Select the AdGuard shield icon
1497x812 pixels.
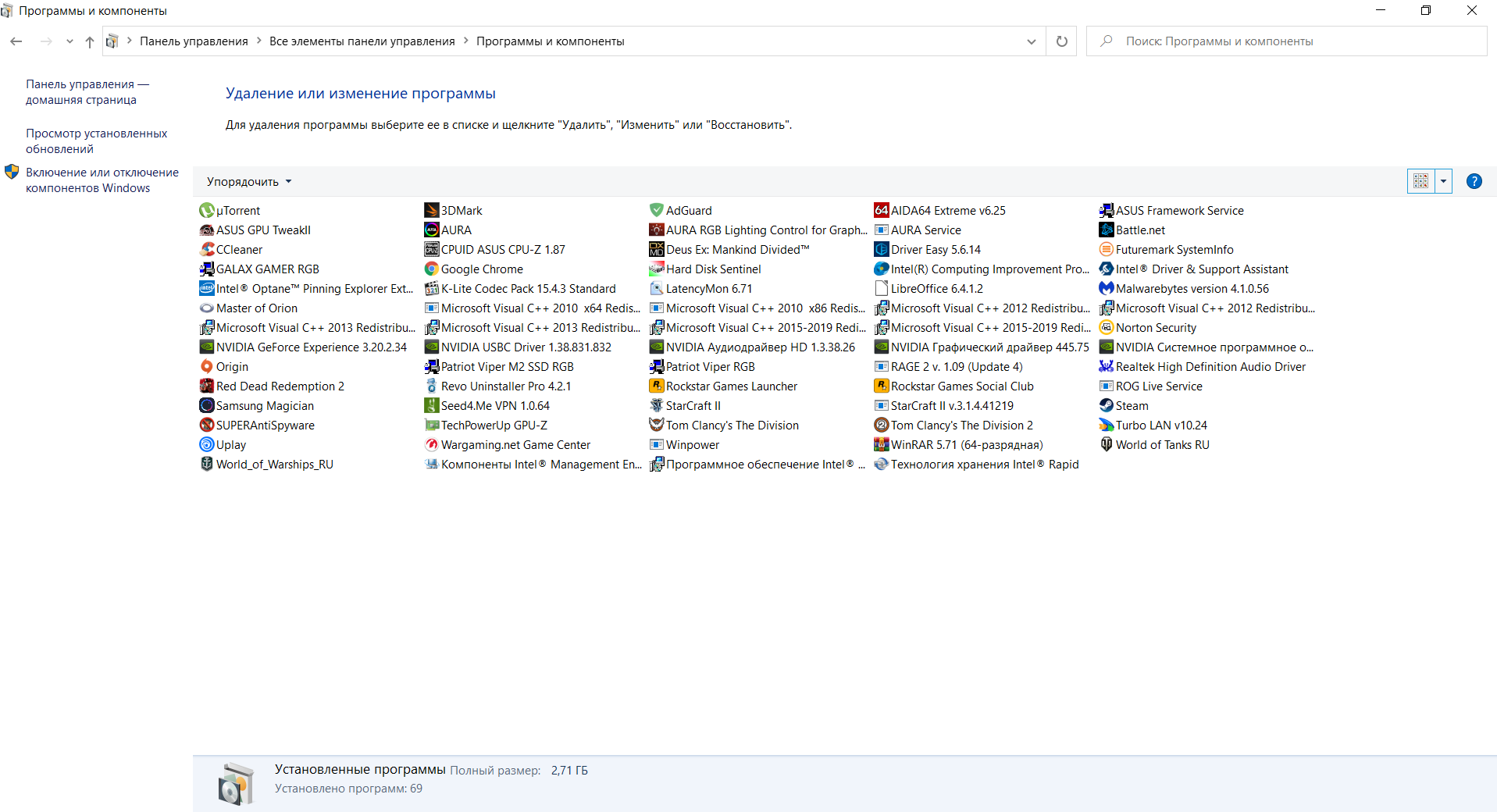(657, 211)
